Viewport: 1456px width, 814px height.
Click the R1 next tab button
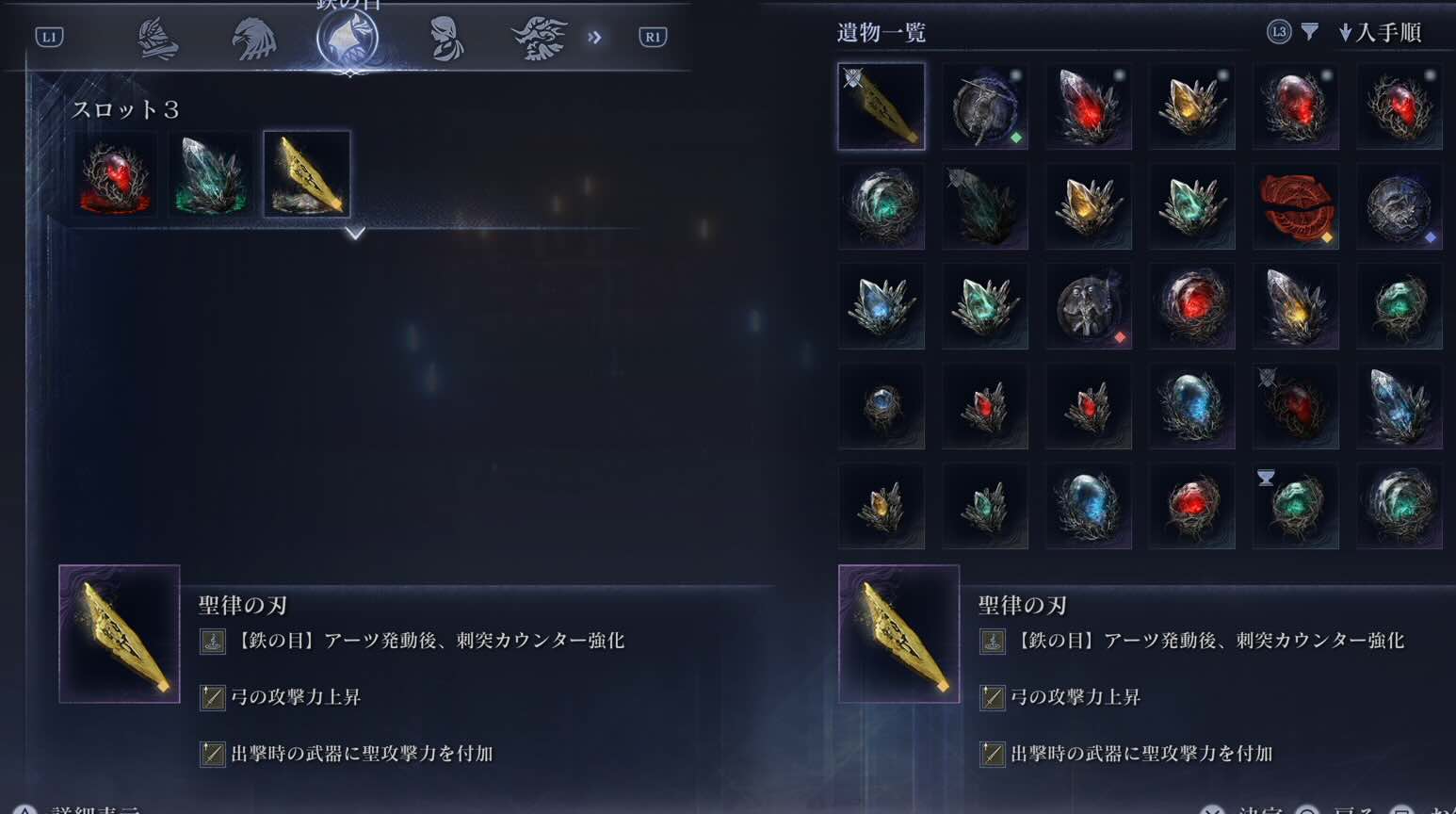(x=653, y=38)
